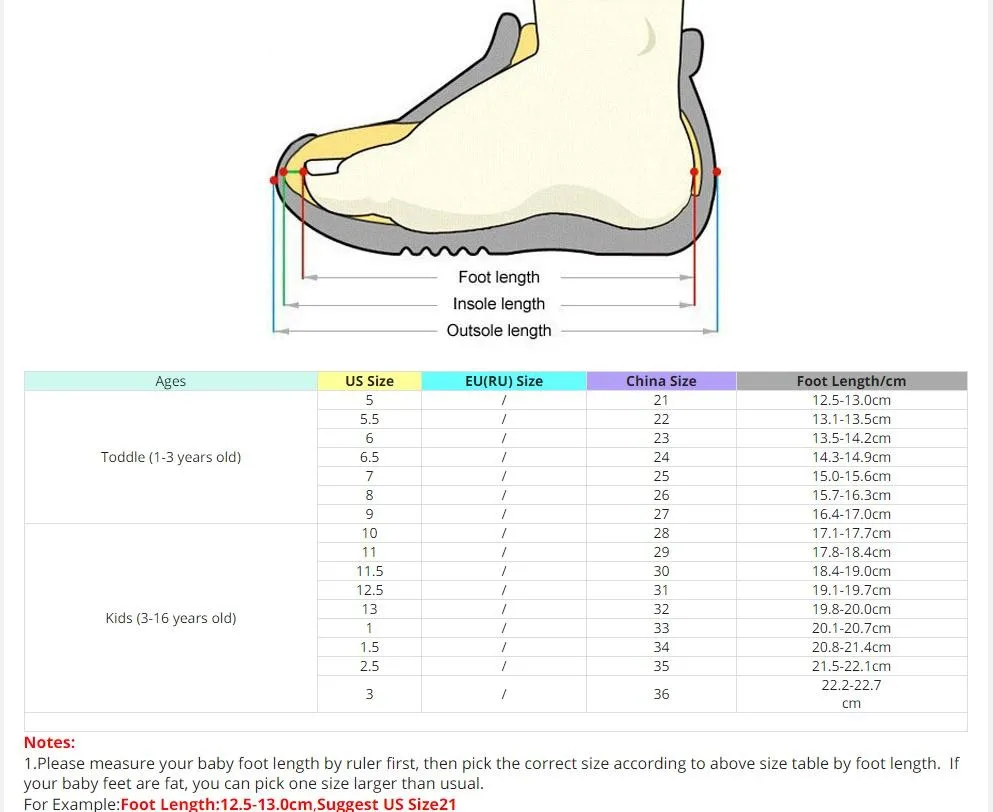Viewport: 993px width, 812px height.
Task: Click foot length '17.8-18.4cm' cell
Action: pos(851,552)
